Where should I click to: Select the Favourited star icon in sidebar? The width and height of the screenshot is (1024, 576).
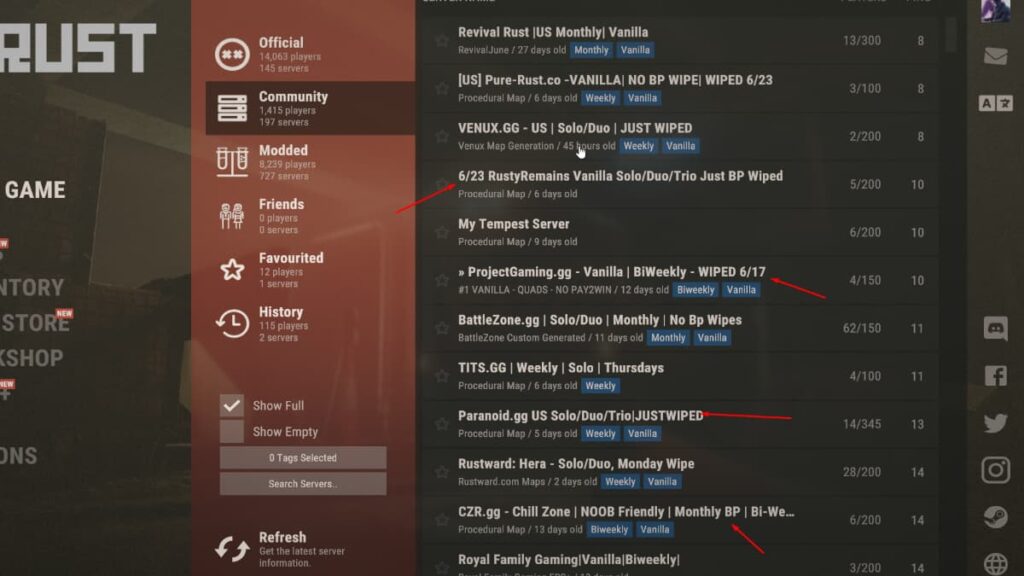232,269
